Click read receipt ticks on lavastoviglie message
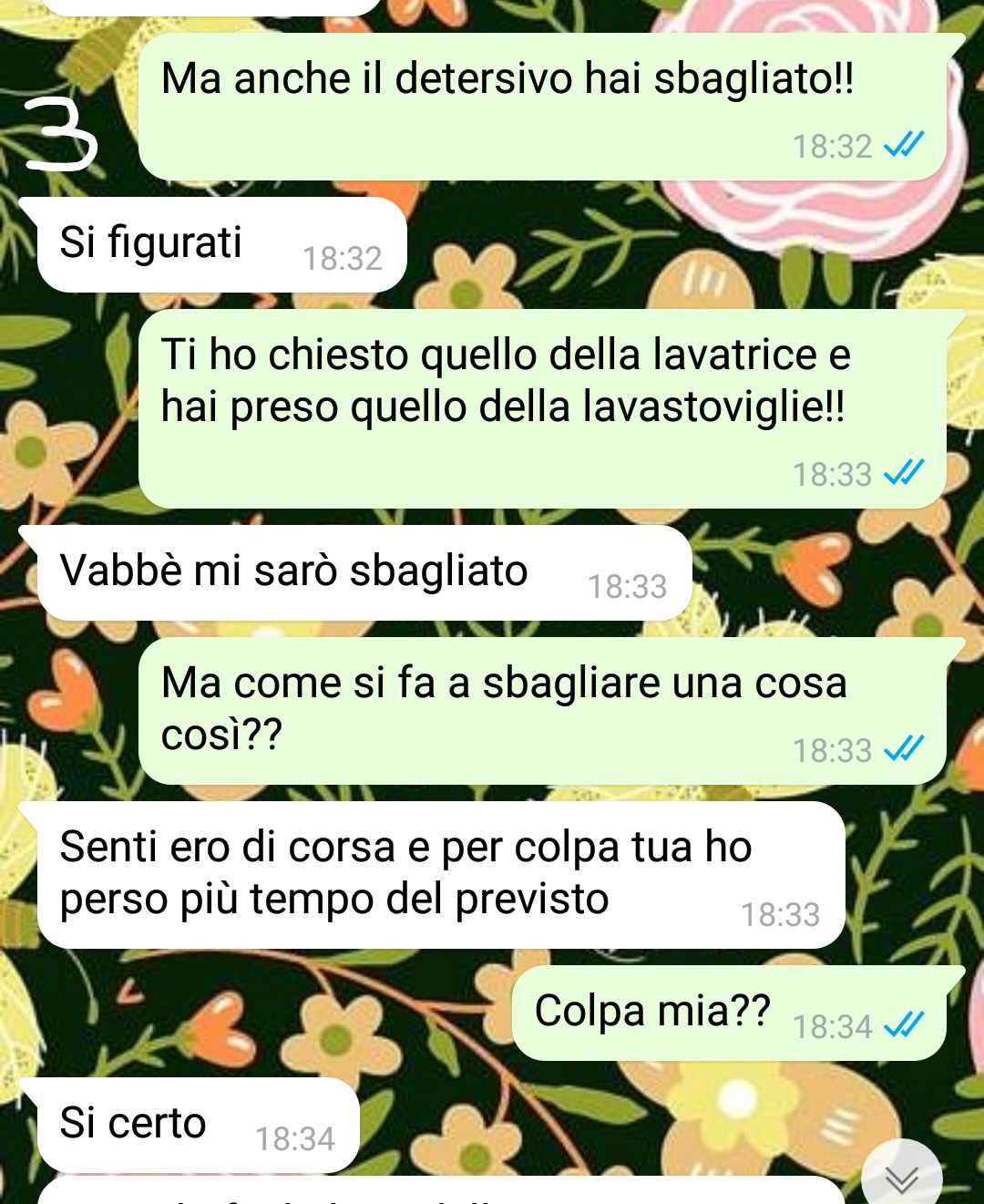 (x=905, y=472)
